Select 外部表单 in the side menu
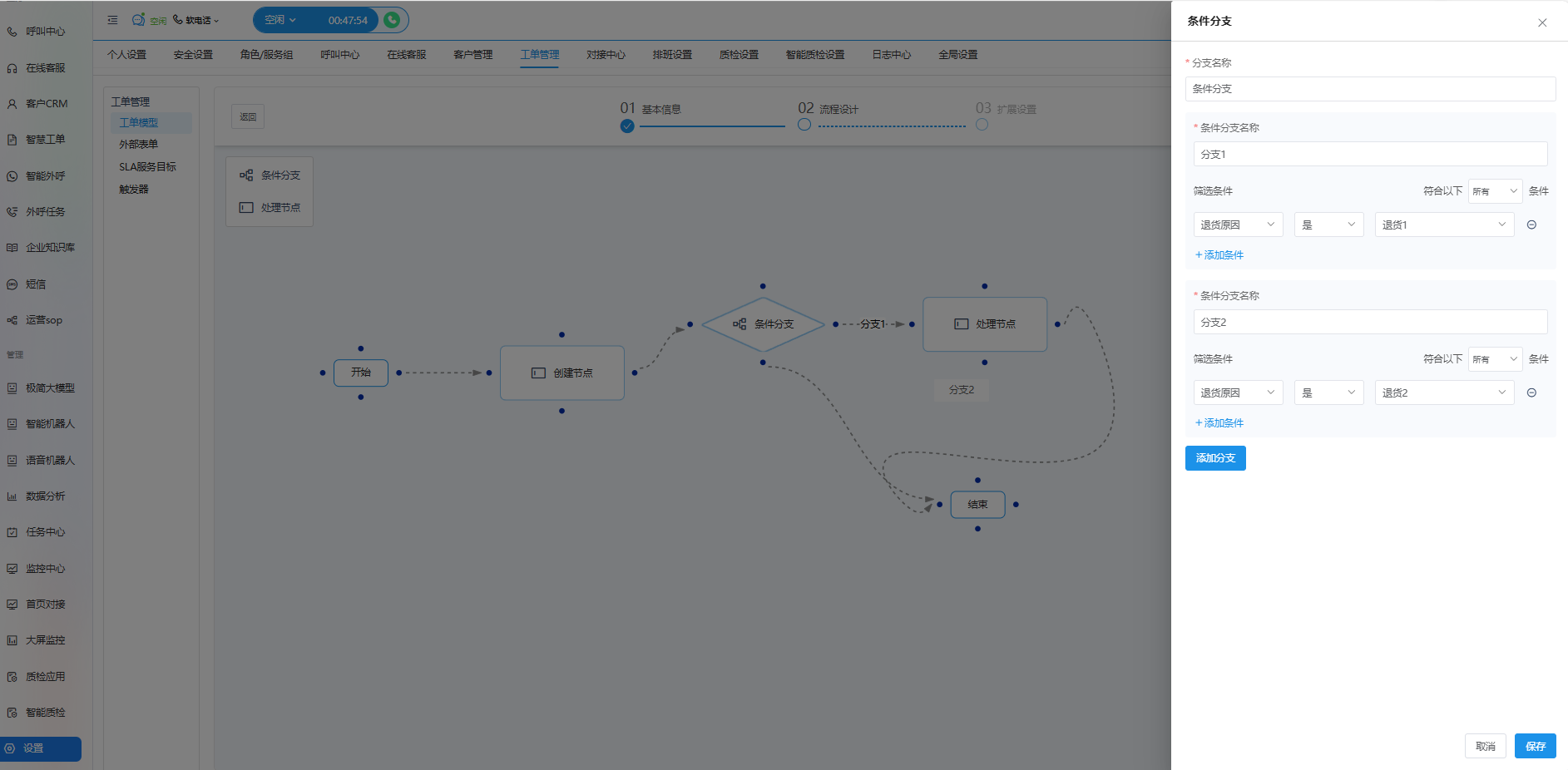The height and width of the screenshot is (770, 1568). coord(139,145)
